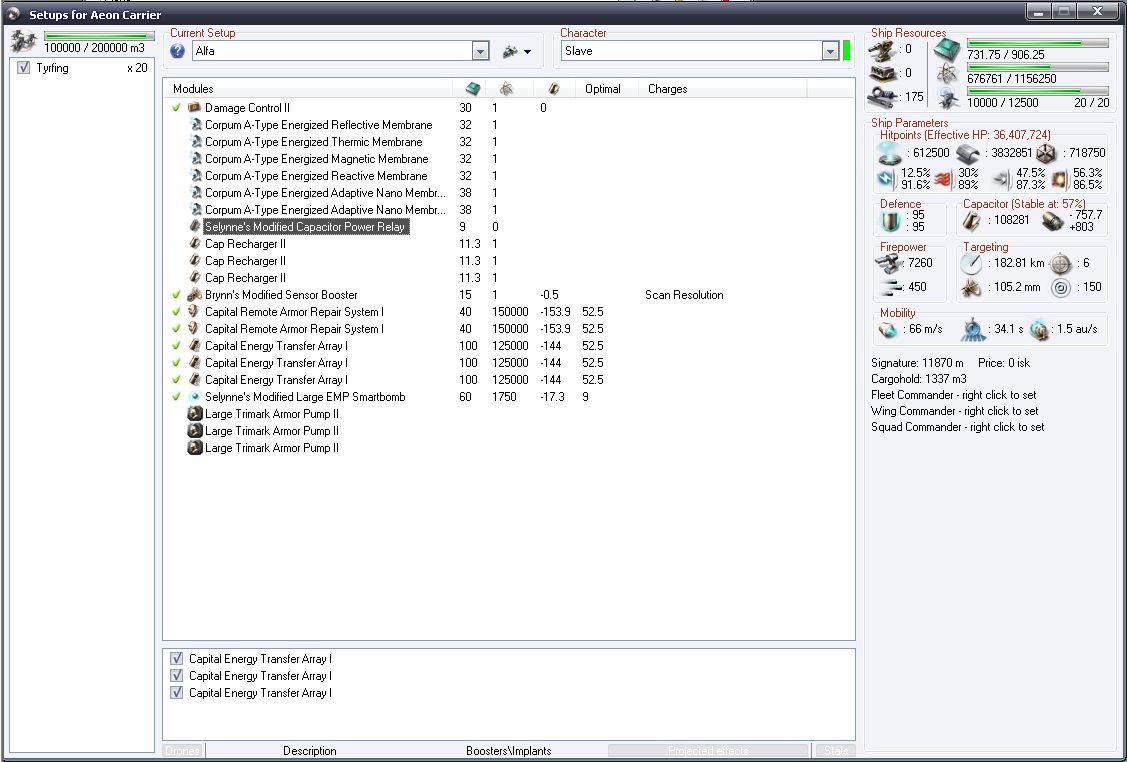1127x762 pixels.
Task: Switch to the Drones tab
Action: tap(183, 750)
